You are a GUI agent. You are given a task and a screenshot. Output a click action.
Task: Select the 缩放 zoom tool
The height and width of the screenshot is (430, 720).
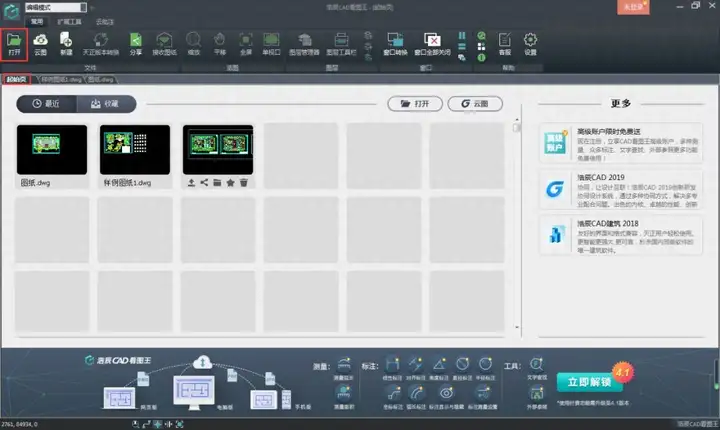[x=194, y=44]
